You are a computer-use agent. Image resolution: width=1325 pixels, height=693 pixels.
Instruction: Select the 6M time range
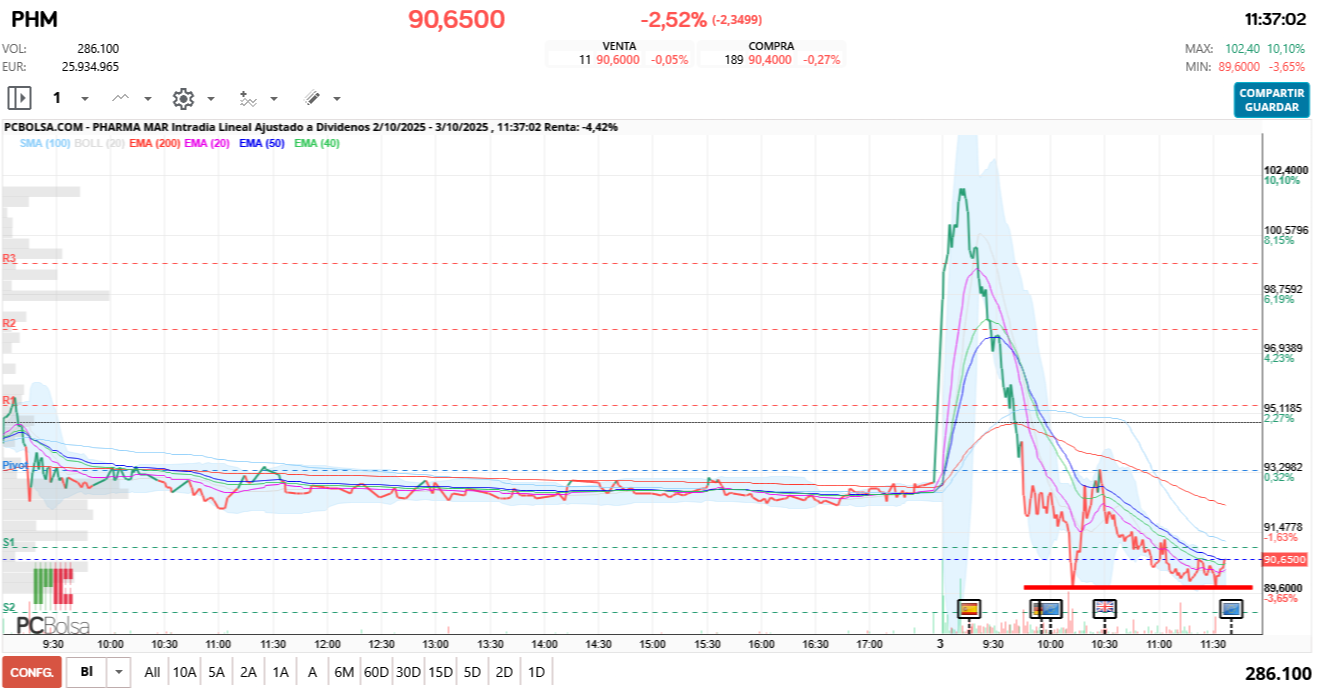tap(344, 672)
